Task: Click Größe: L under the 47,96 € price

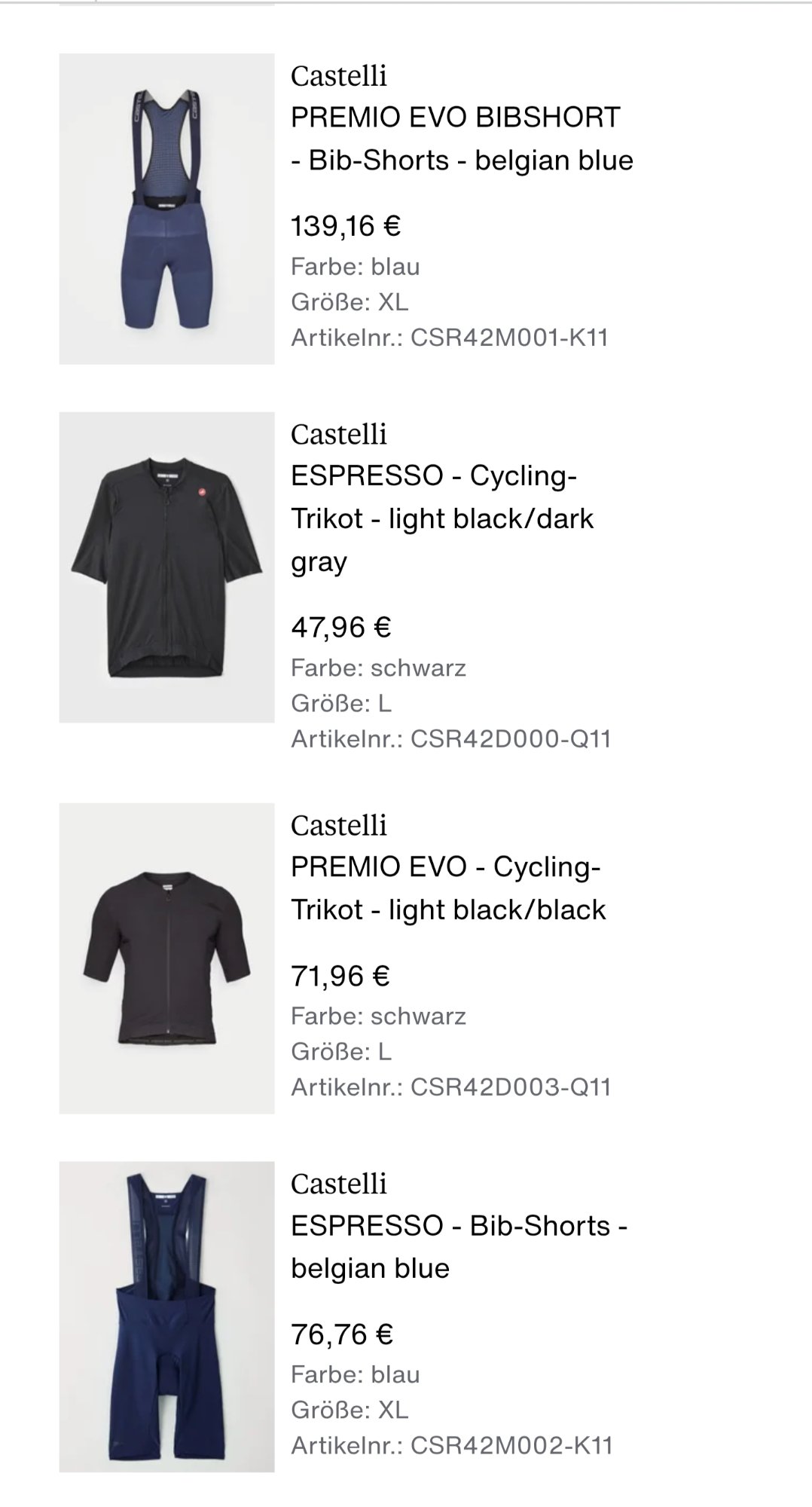Action: click(x=341, y=703)
